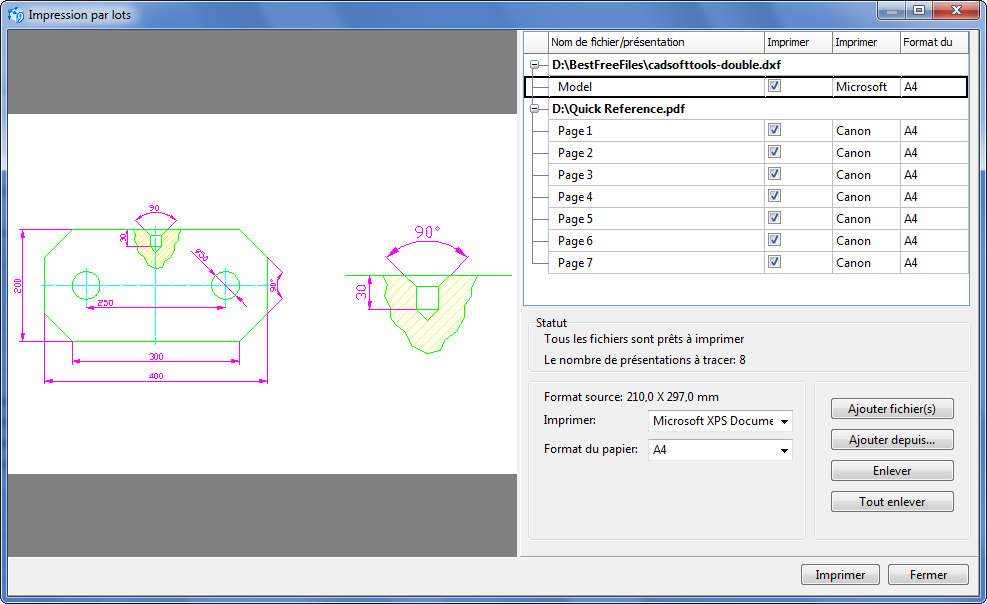Collapse the Quick Reference.pdf tree node
The width and height of the screenshot is (987, 604).
tap(535, 109)
